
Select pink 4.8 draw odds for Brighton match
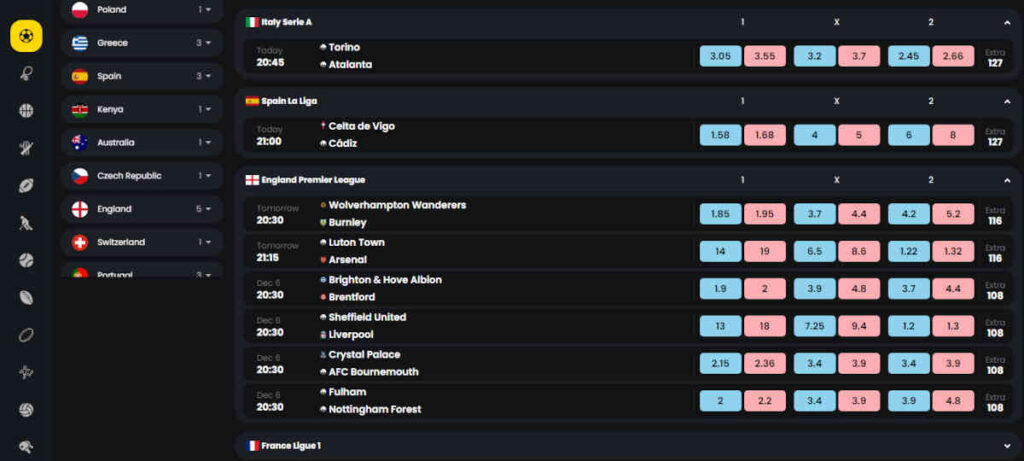(859, 289)
